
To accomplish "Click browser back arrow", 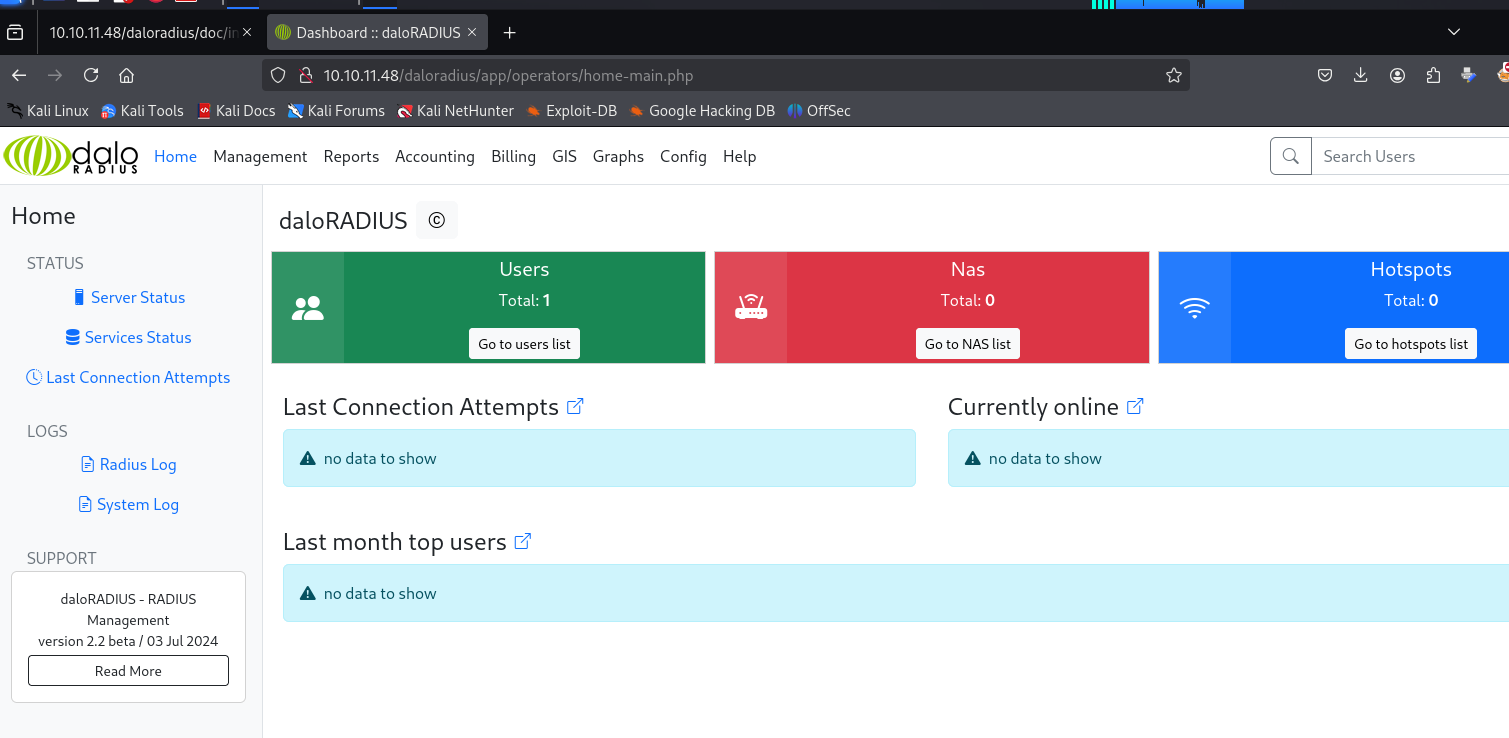I will (19, 75).
